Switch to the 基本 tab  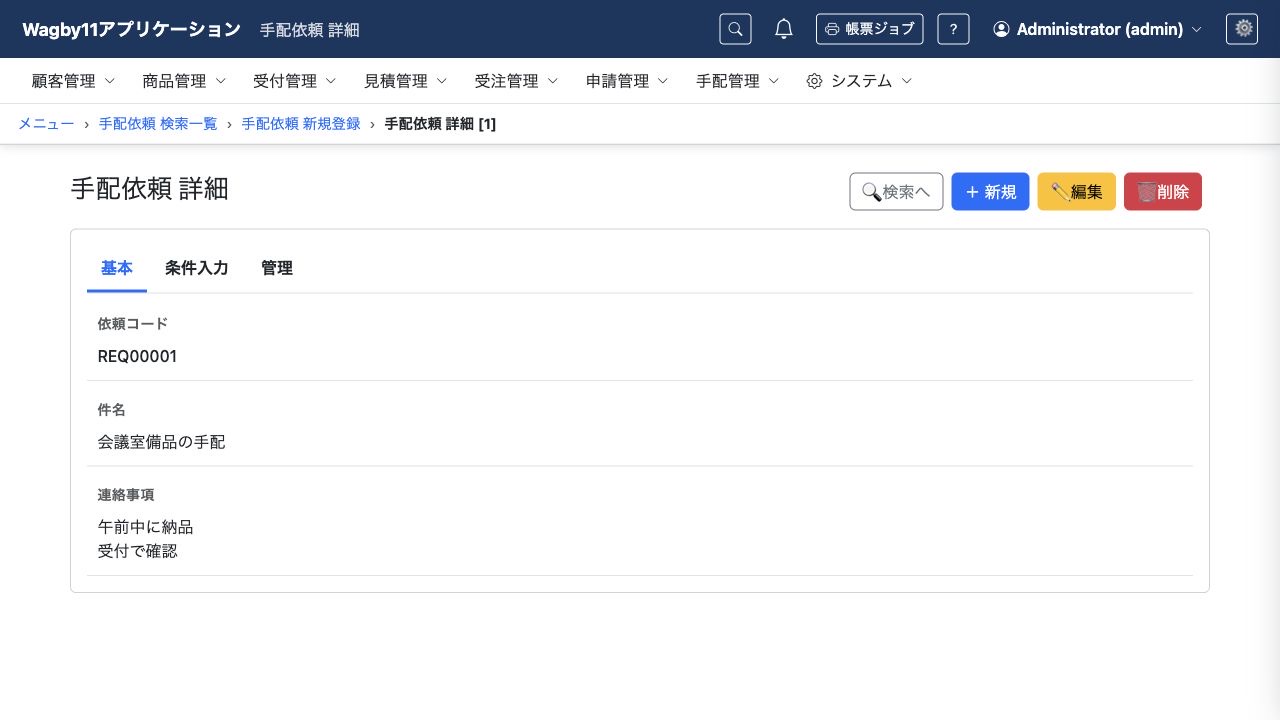coord(117,268)
